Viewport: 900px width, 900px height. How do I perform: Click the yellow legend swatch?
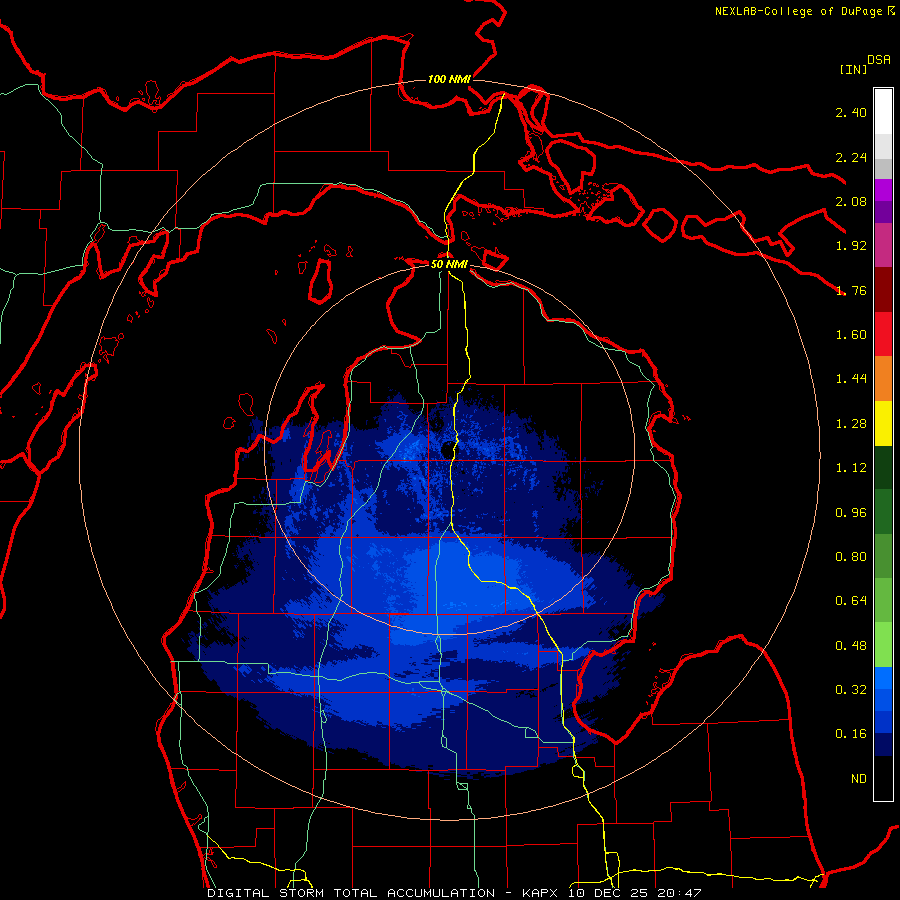coord(883,423)
